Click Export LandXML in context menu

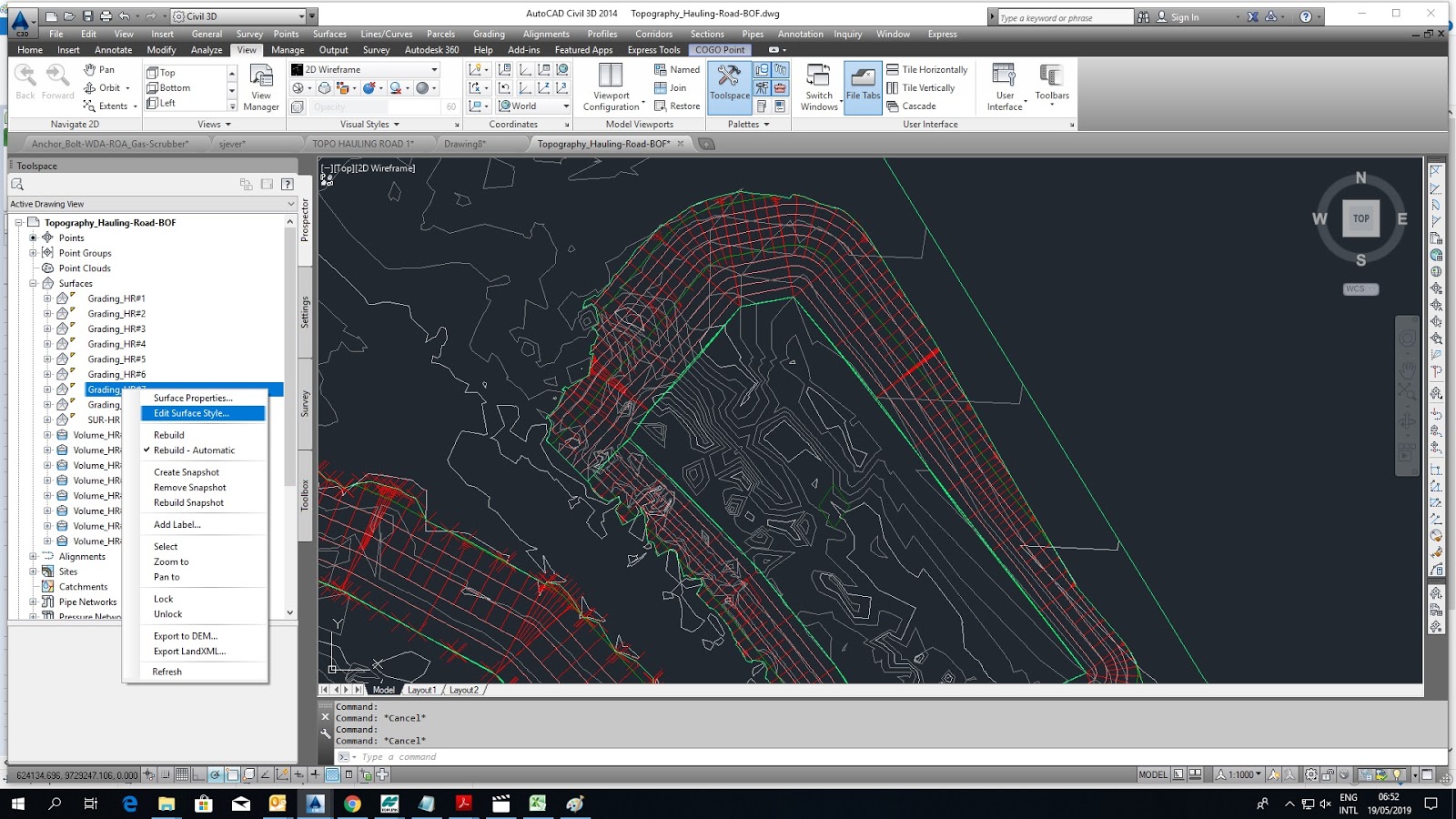[x=188, y=651]
